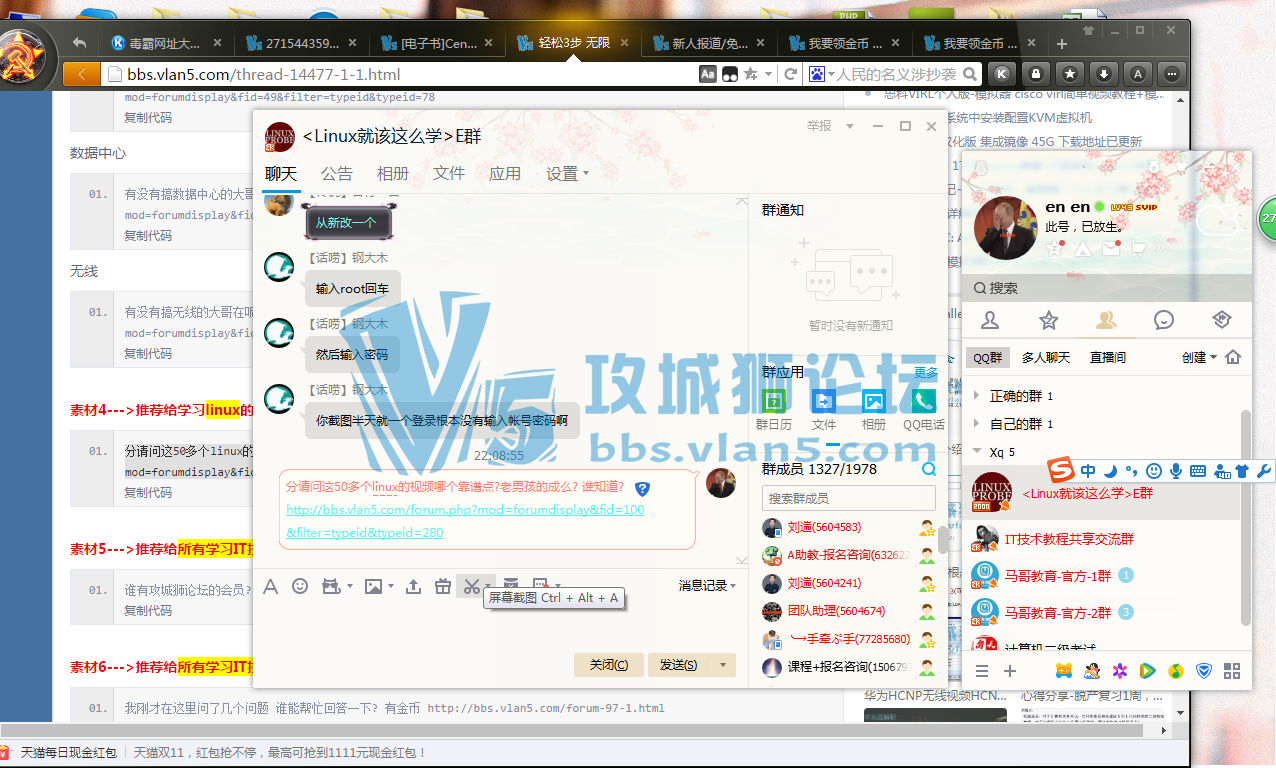1276x768 pixels.
Task: Click the 搜索群成员 search field
Action: click(849, 498)
